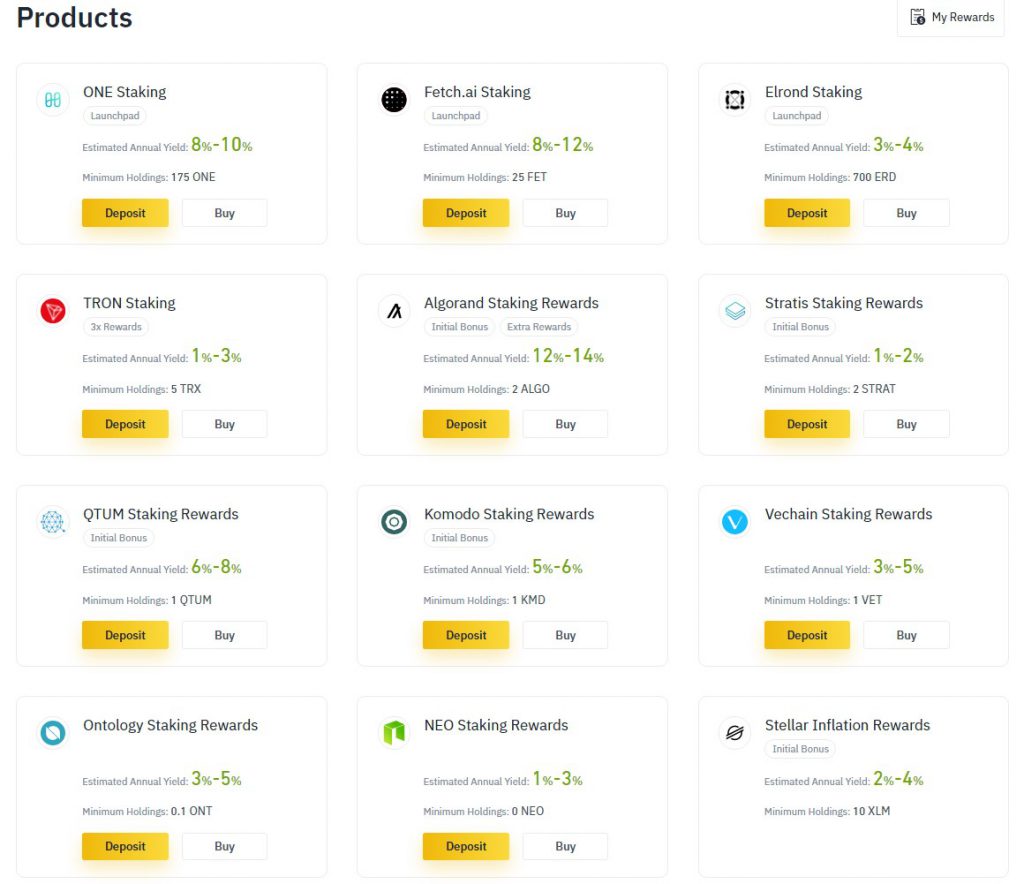Click the Stratis layered logo icon
The width and height of the screenshot is (1024, 884).
pyautogui.click(x=735, y=311)
